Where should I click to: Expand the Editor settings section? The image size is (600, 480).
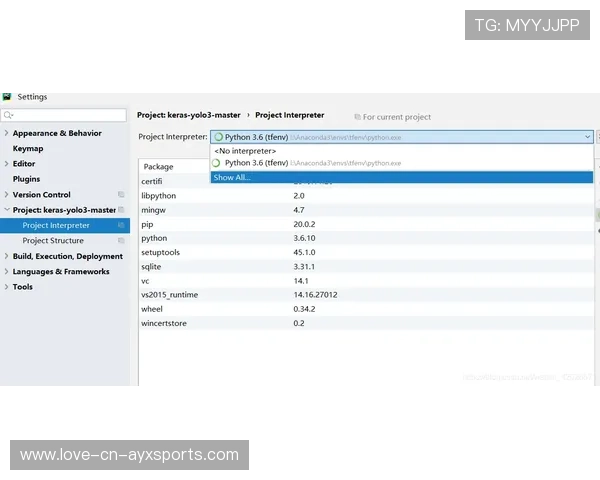coord(7,164)
